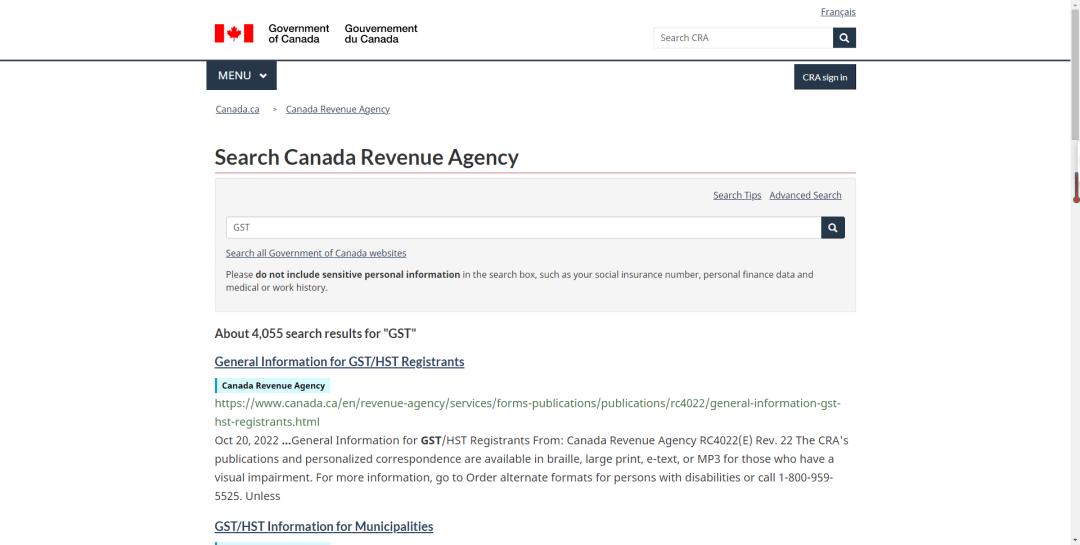1080x545 pixels.
Task: Select Search all Government of Canada websites
Action: pos(316,253)
